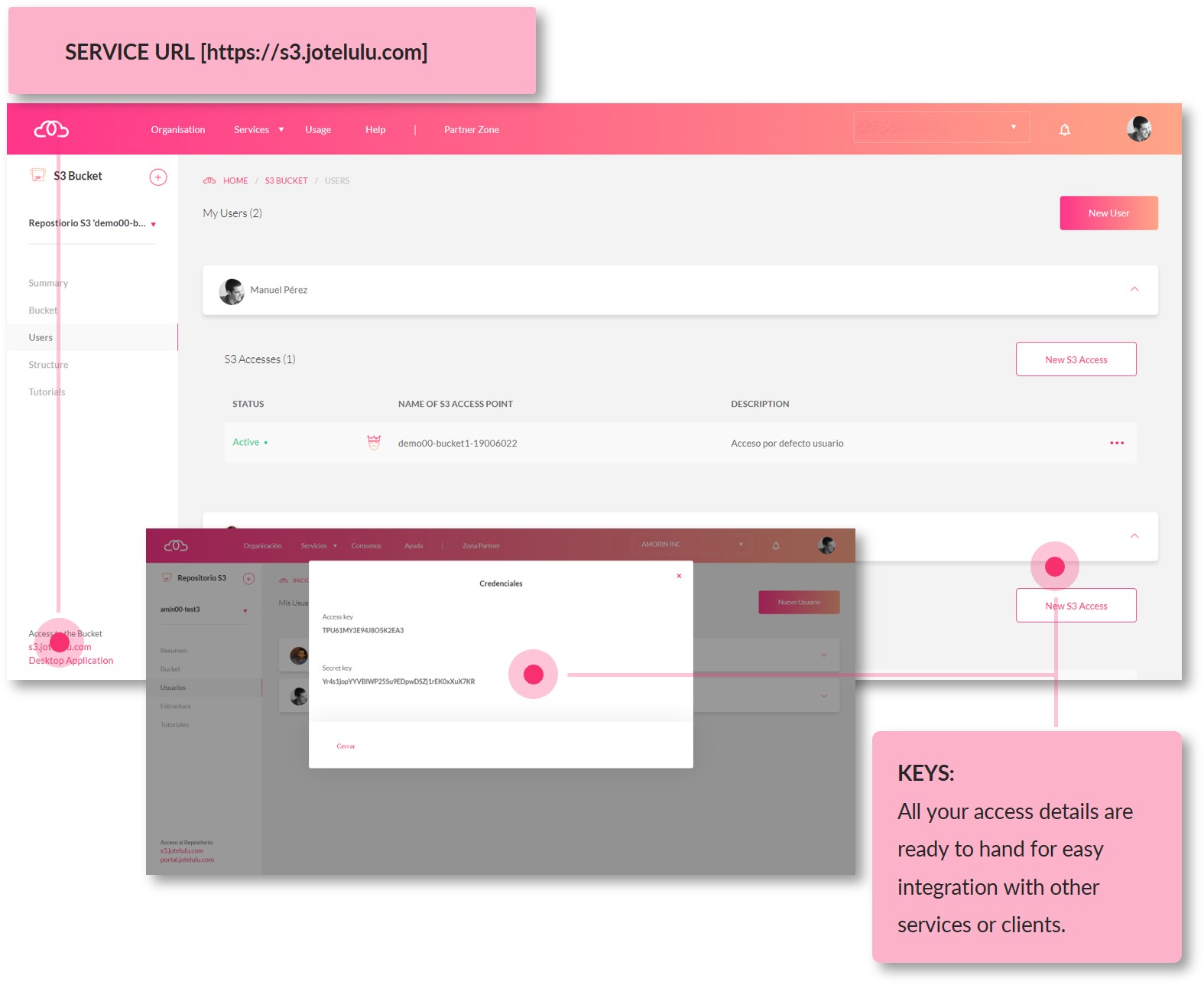This screenshot has width=1204, height=985.
Task: Open s3.jotelulu.com link in Spanish window
Action: tap(181, 850)
